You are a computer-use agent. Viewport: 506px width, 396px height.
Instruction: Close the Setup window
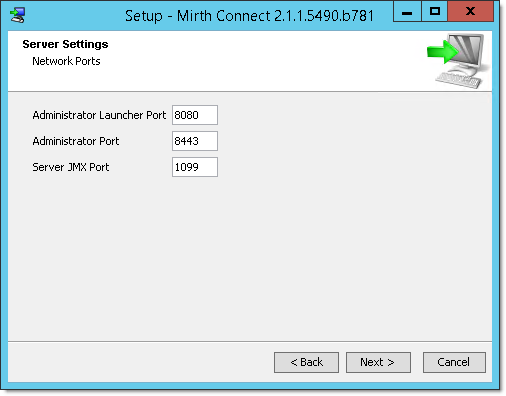pyautogui.click(x=470, y=12)
